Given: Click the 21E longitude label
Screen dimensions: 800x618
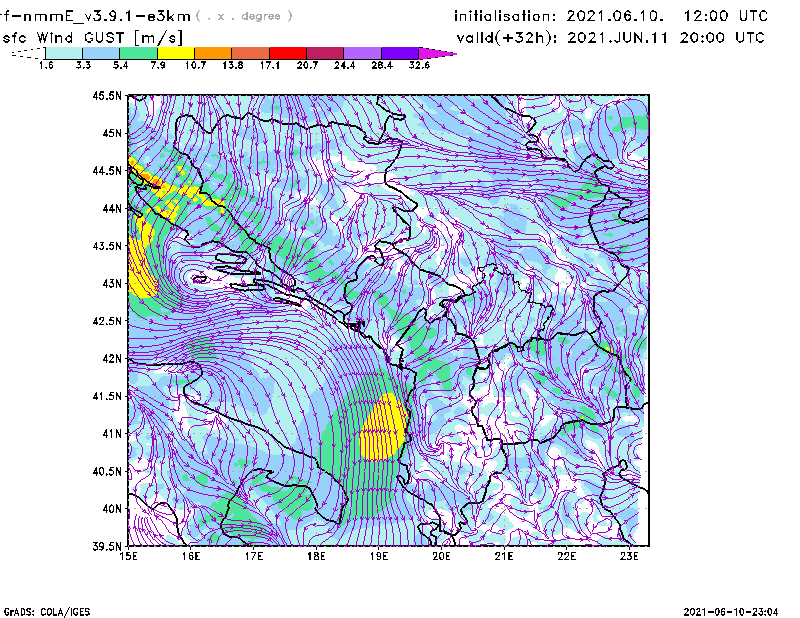Looking at the screenshot, I should coord(504,556).
